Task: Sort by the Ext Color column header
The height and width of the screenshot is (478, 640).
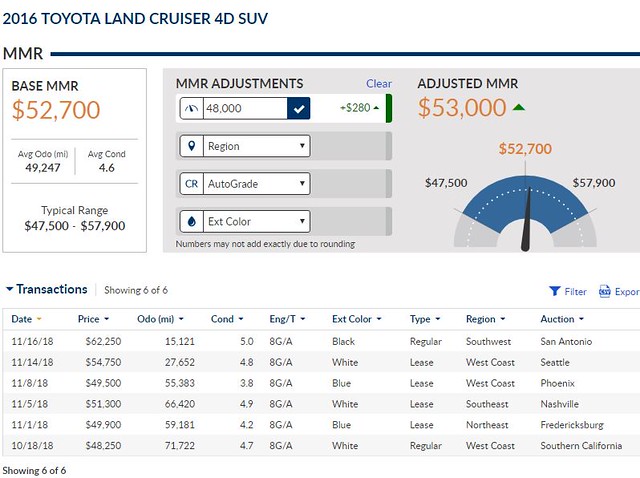Action: [x=356, y=319]
